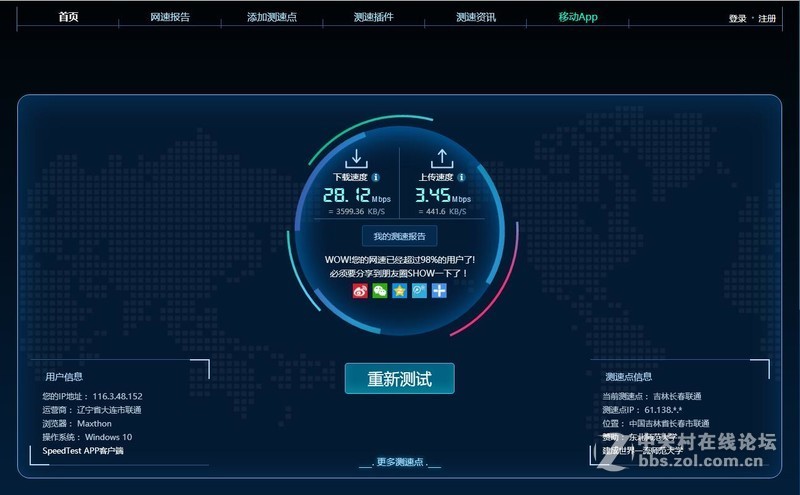Click the 注册 link
This screenshot has height=495, width=800.
click(767, 18)
